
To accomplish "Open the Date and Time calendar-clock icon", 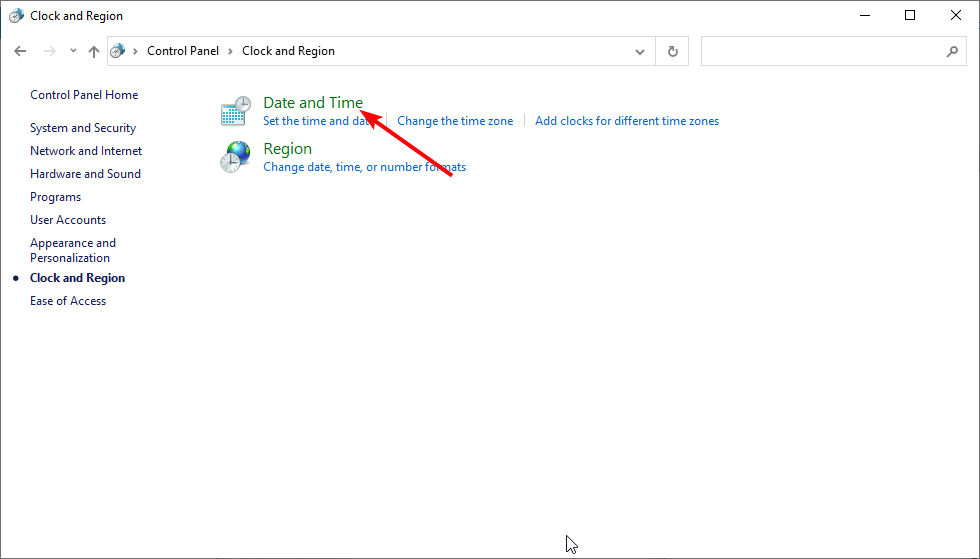I will tap(236, 111).
